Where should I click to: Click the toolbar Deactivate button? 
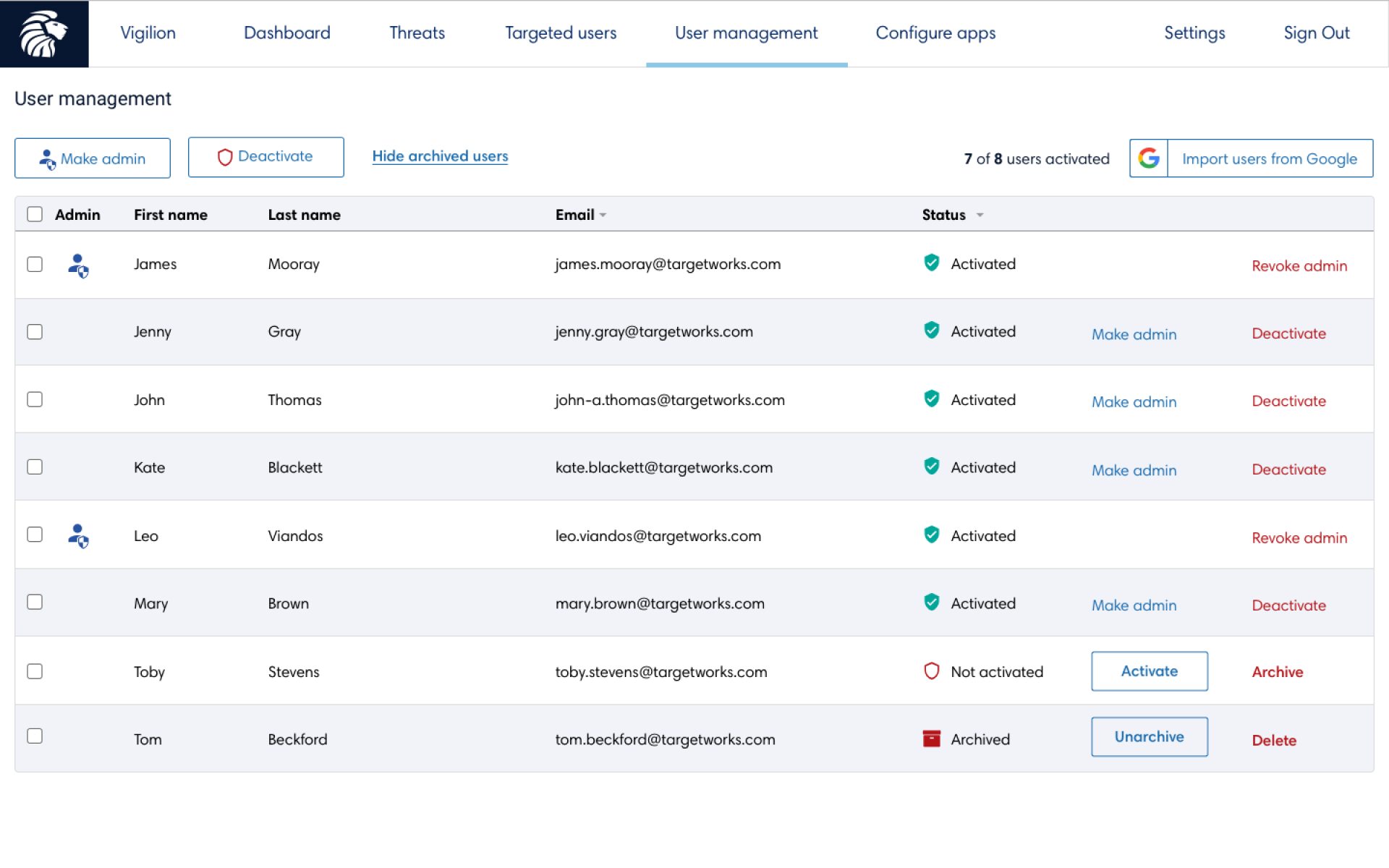point(266,157)
